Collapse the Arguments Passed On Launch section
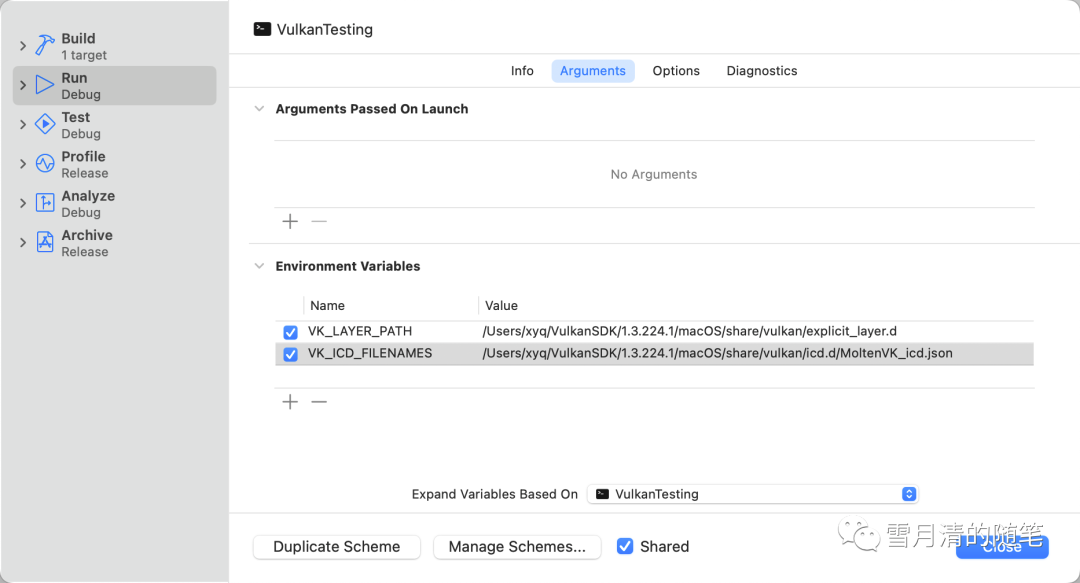The image size is (1080, 583). point(259,109)
